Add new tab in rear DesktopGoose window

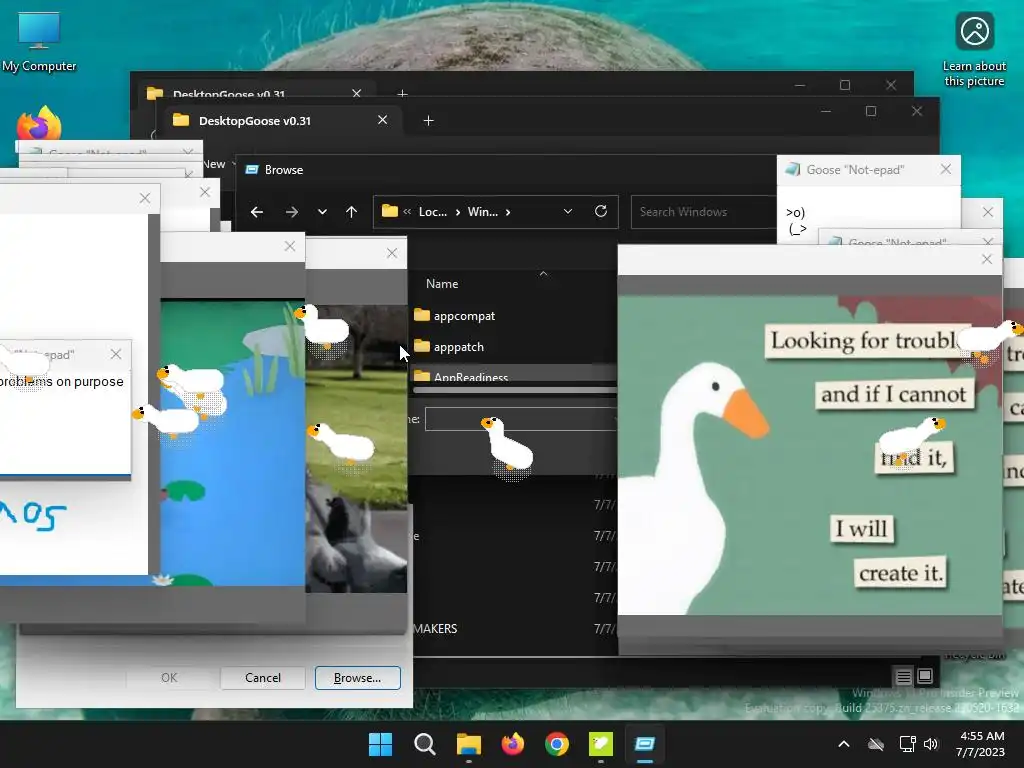402,94
